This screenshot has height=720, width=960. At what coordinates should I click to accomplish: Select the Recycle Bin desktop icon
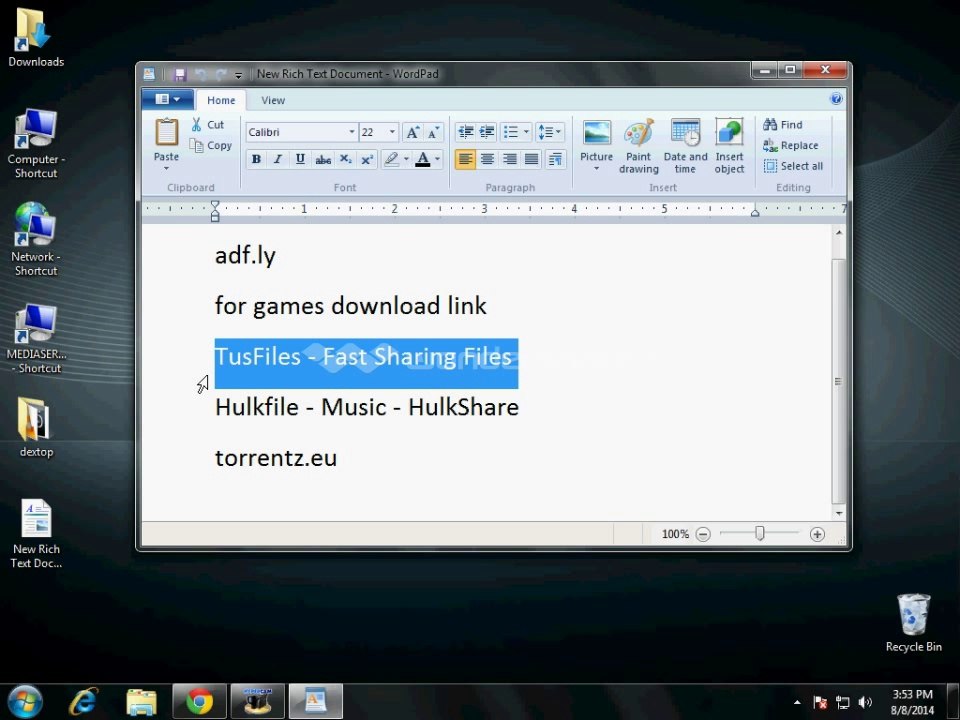(x=913, y=623)
